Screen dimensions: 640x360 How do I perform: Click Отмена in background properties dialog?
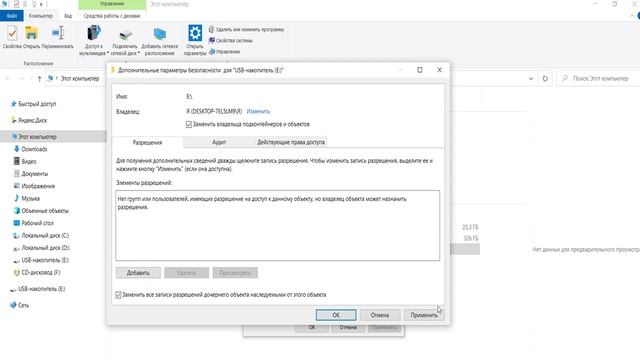[x=348, y=328]
